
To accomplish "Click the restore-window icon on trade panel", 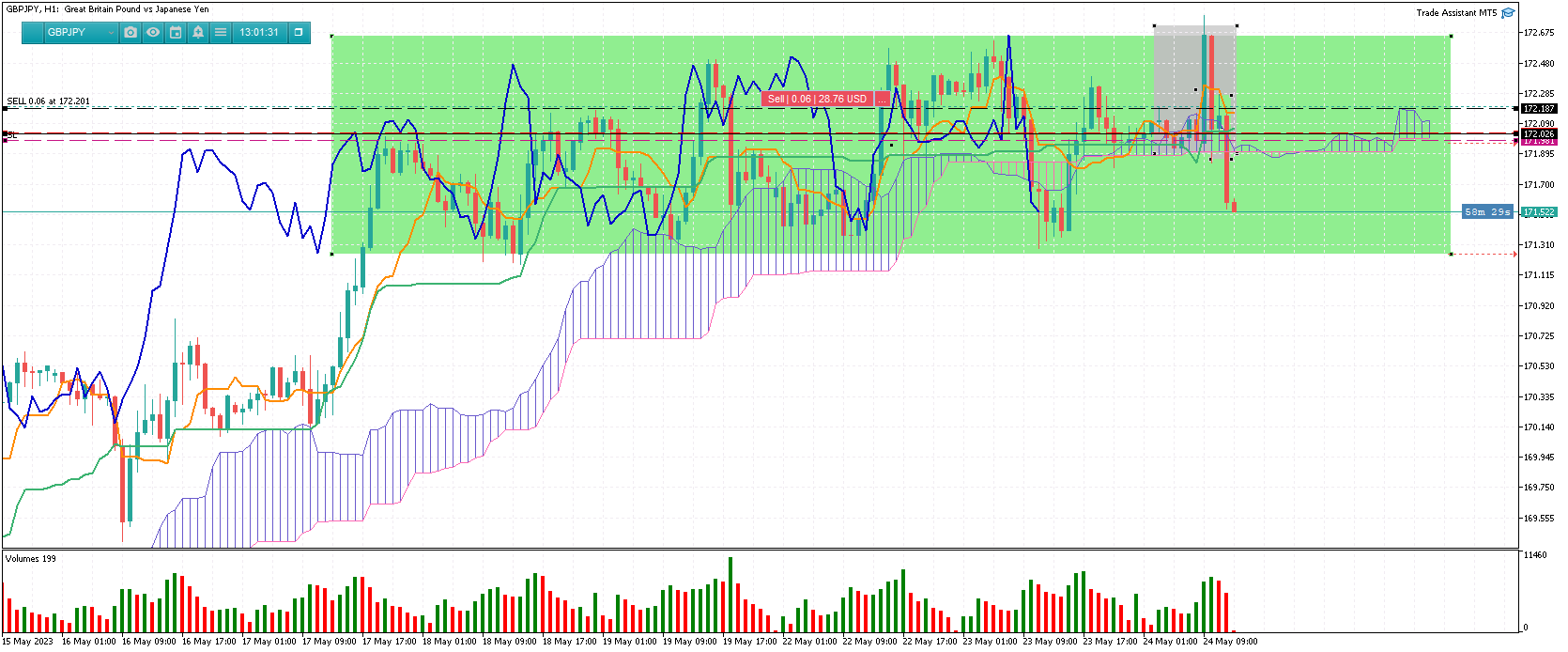I will pyautogui.click(x=299, y=32).
